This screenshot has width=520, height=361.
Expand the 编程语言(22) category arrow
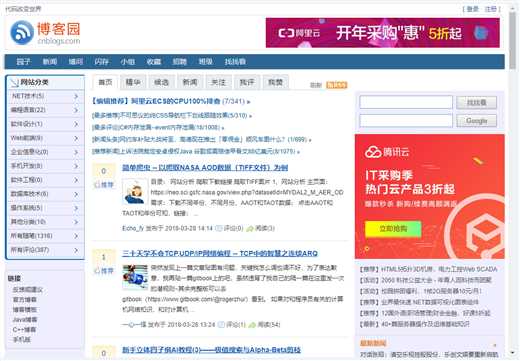(x=76, y=110)
